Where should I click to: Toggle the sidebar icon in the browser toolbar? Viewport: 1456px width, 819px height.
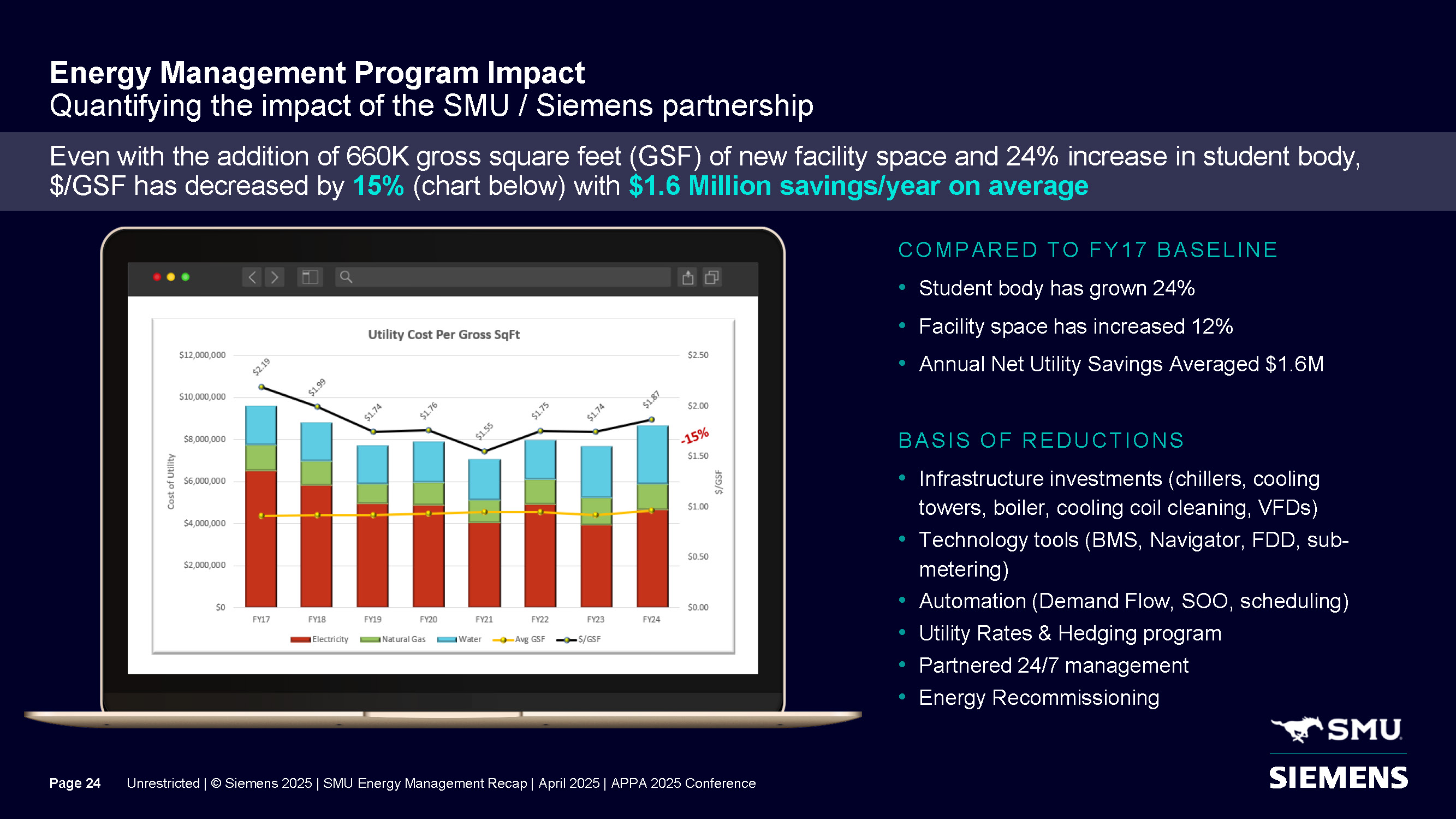point(310,277)
